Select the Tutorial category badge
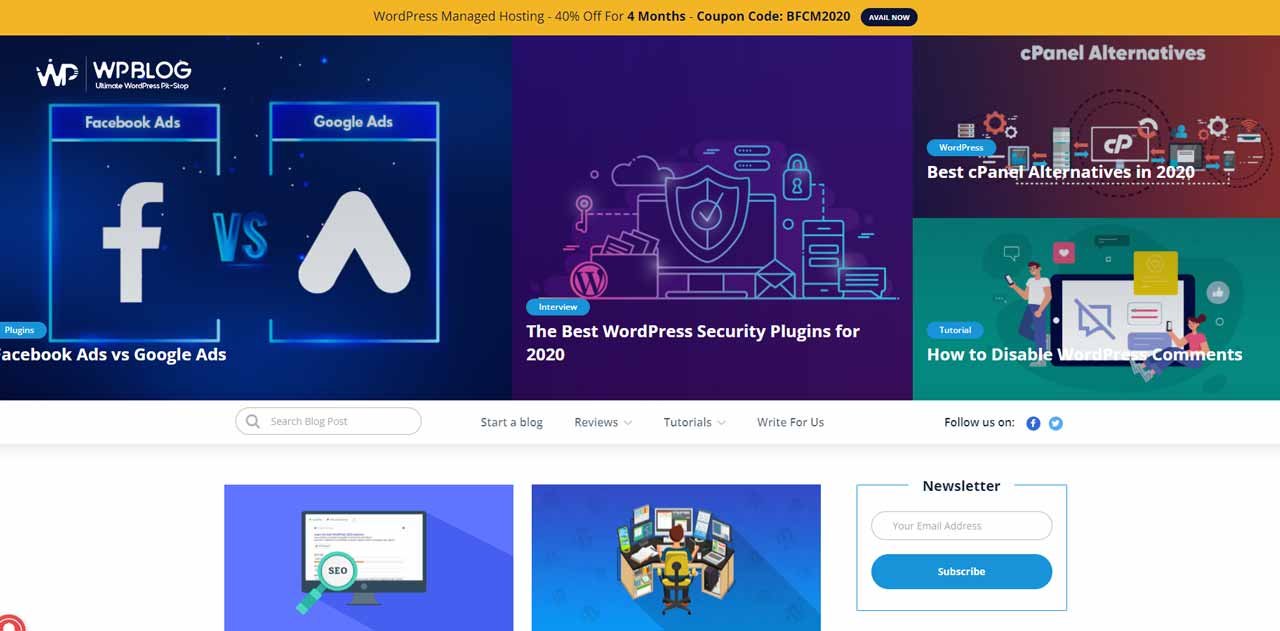This screenshot has width=1280, height=631. [x=955, y=330]
